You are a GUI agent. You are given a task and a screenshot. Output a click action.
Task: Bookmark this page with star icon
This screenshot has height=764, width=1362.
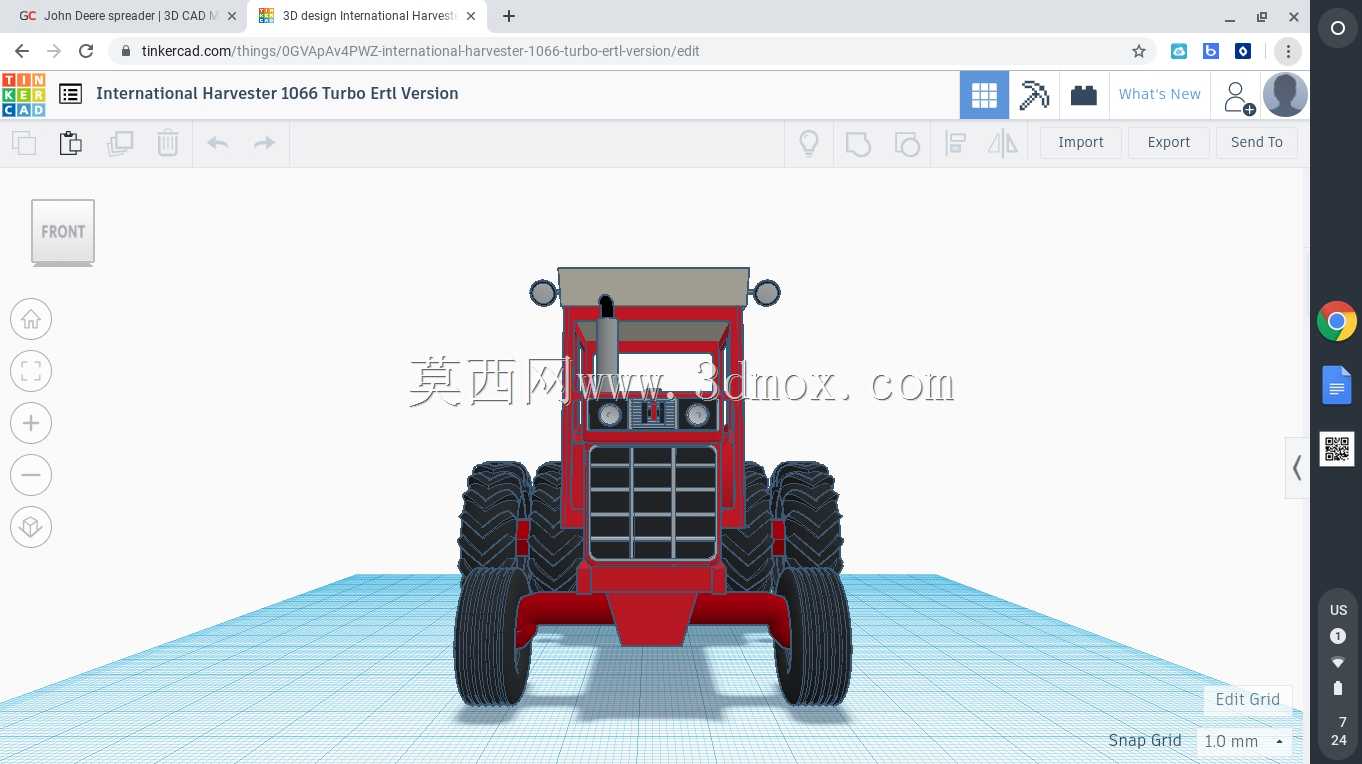(1138, 51)
